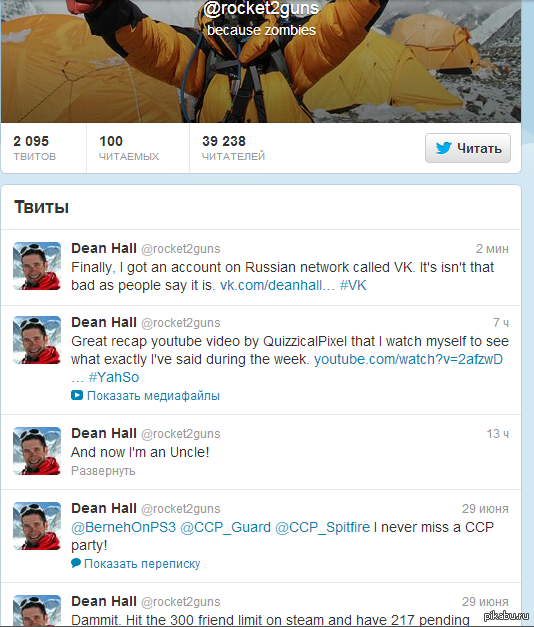Follow the account with Читать button

[468, 148]
